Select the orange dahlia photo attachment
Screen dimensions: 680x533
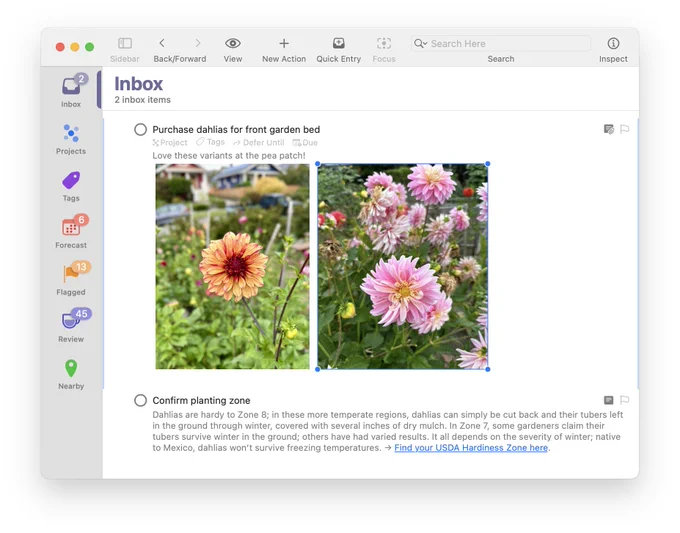coord(232,266)
